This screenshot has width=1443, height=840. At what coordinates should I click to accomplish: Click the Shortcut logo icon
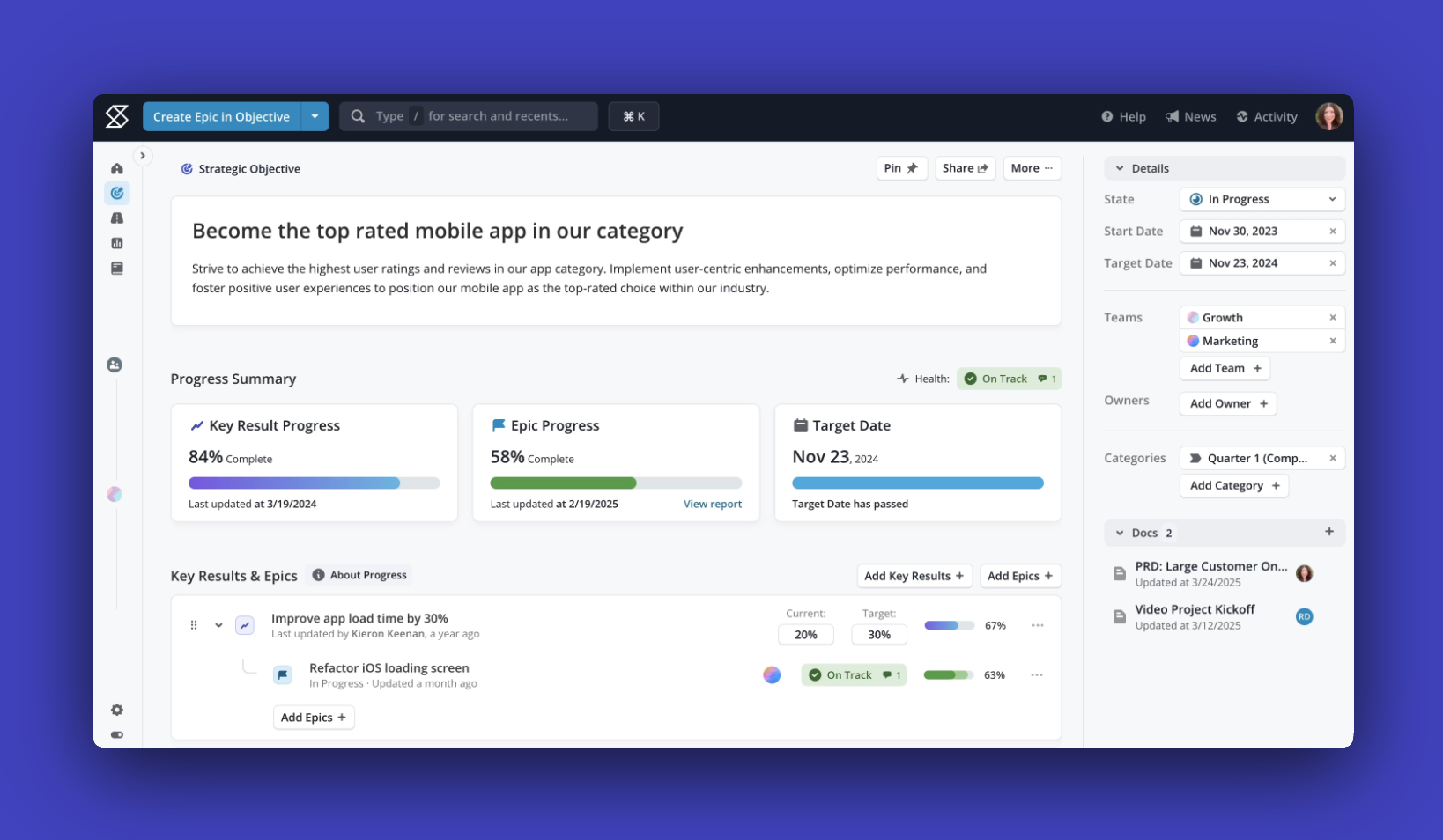tap(117, 116)
